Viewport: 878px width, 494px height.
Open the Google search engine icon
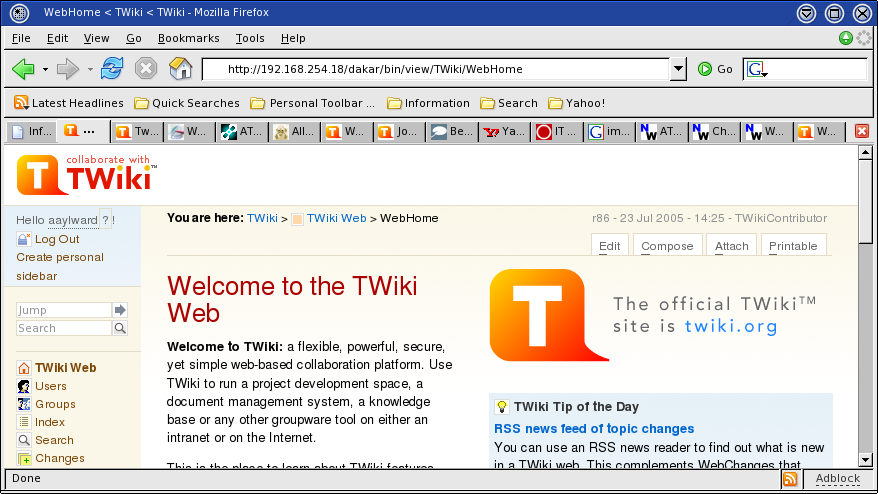pos(756,69)
